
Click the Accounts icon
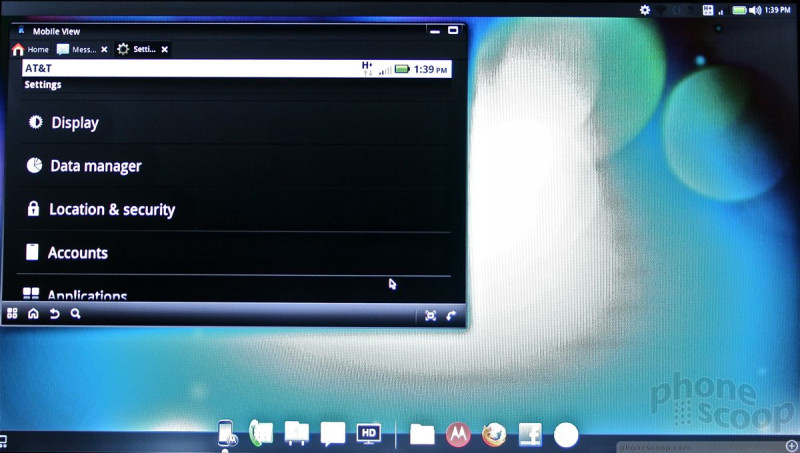pos(32,252)
